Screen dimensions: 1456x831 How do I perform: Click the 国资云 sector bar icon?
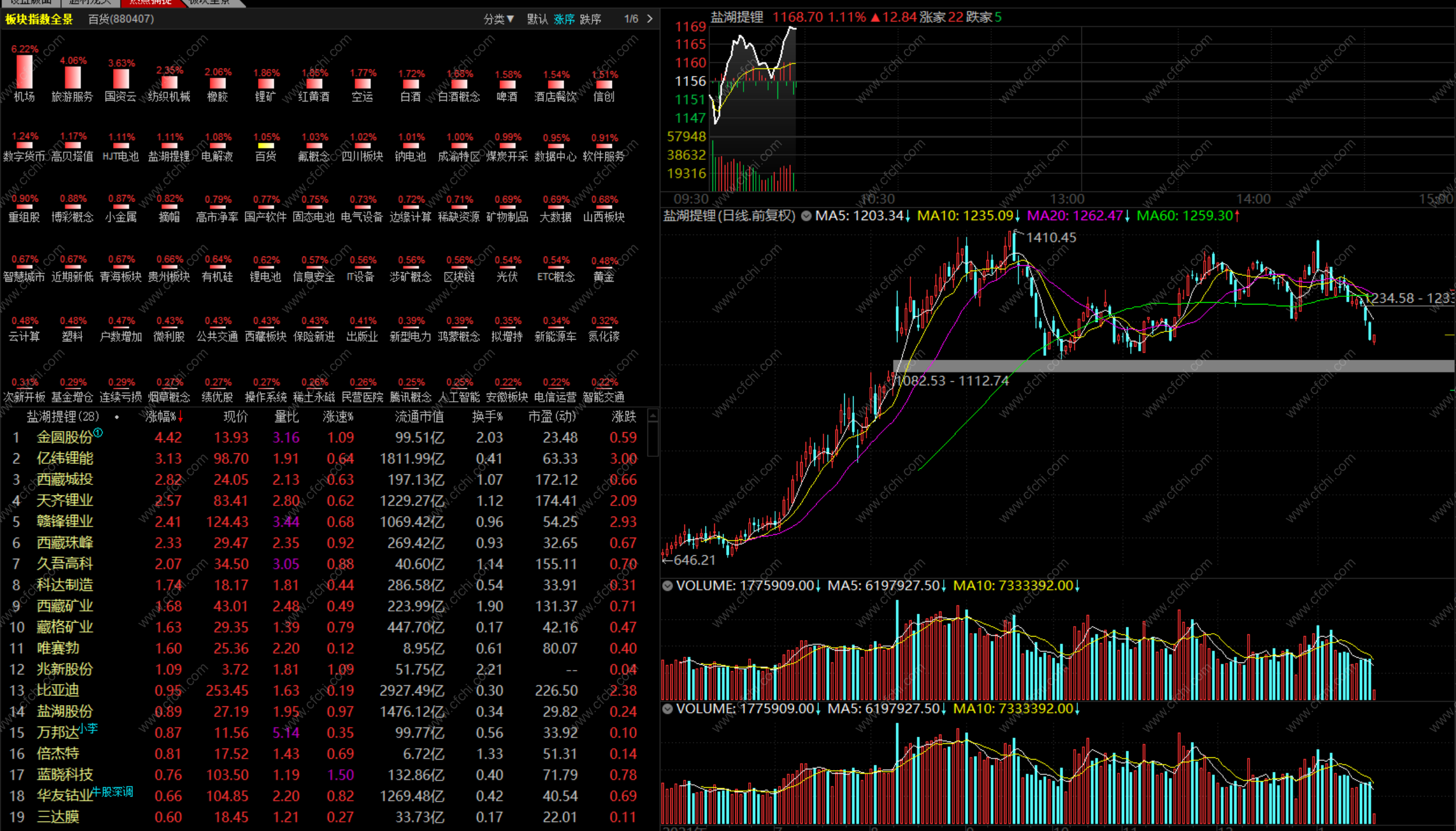point(121,78)
